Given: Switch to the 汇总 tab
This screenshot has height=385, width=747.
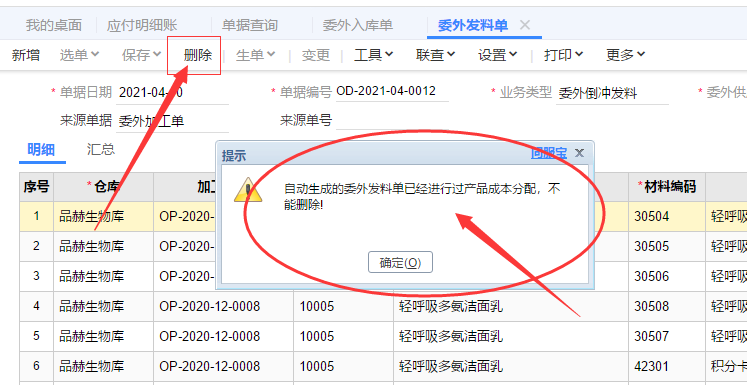Looking at the screenshot, I should [101, 149].
